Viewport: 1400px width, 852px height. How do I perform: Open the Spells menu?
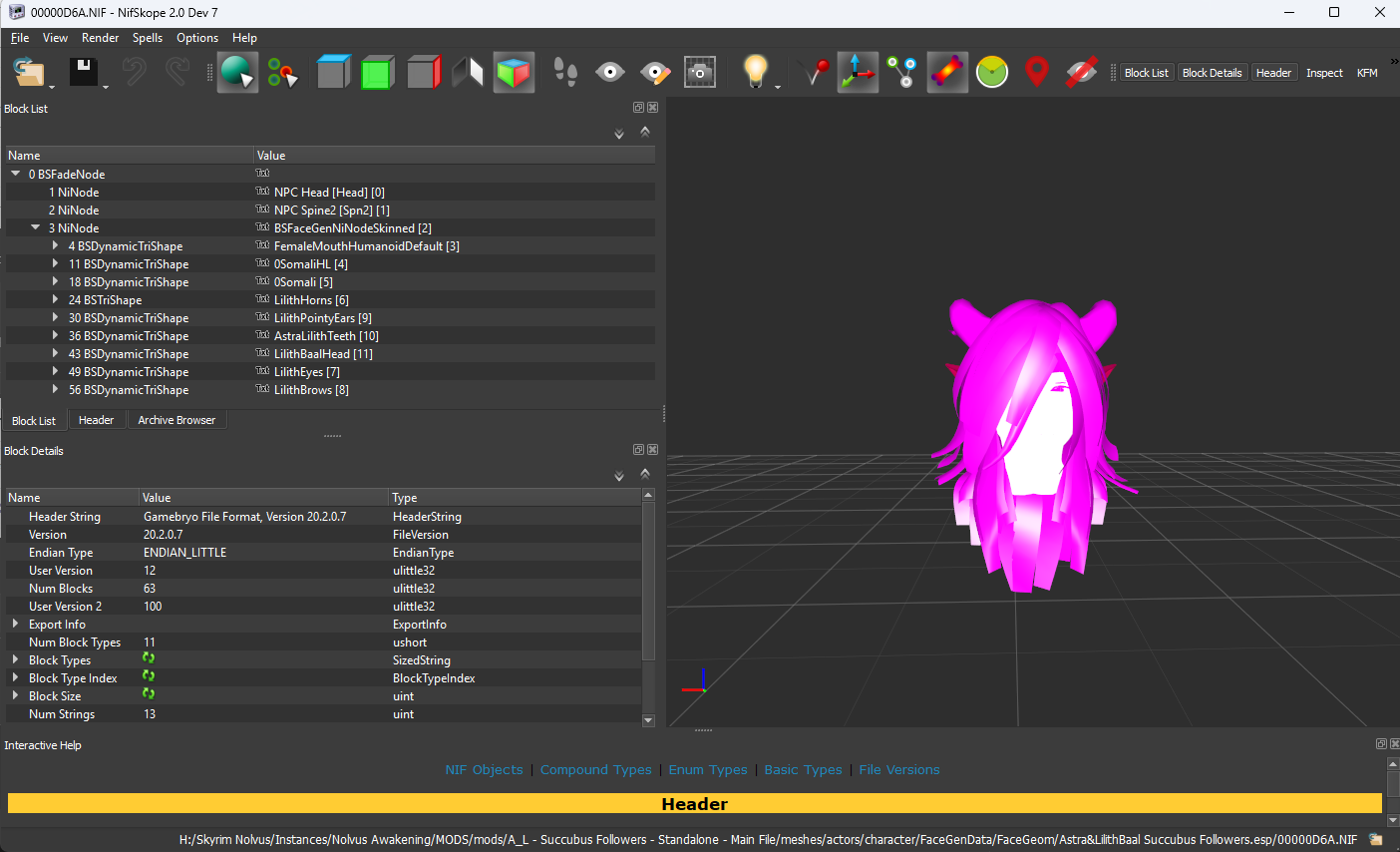coord(148,38)
